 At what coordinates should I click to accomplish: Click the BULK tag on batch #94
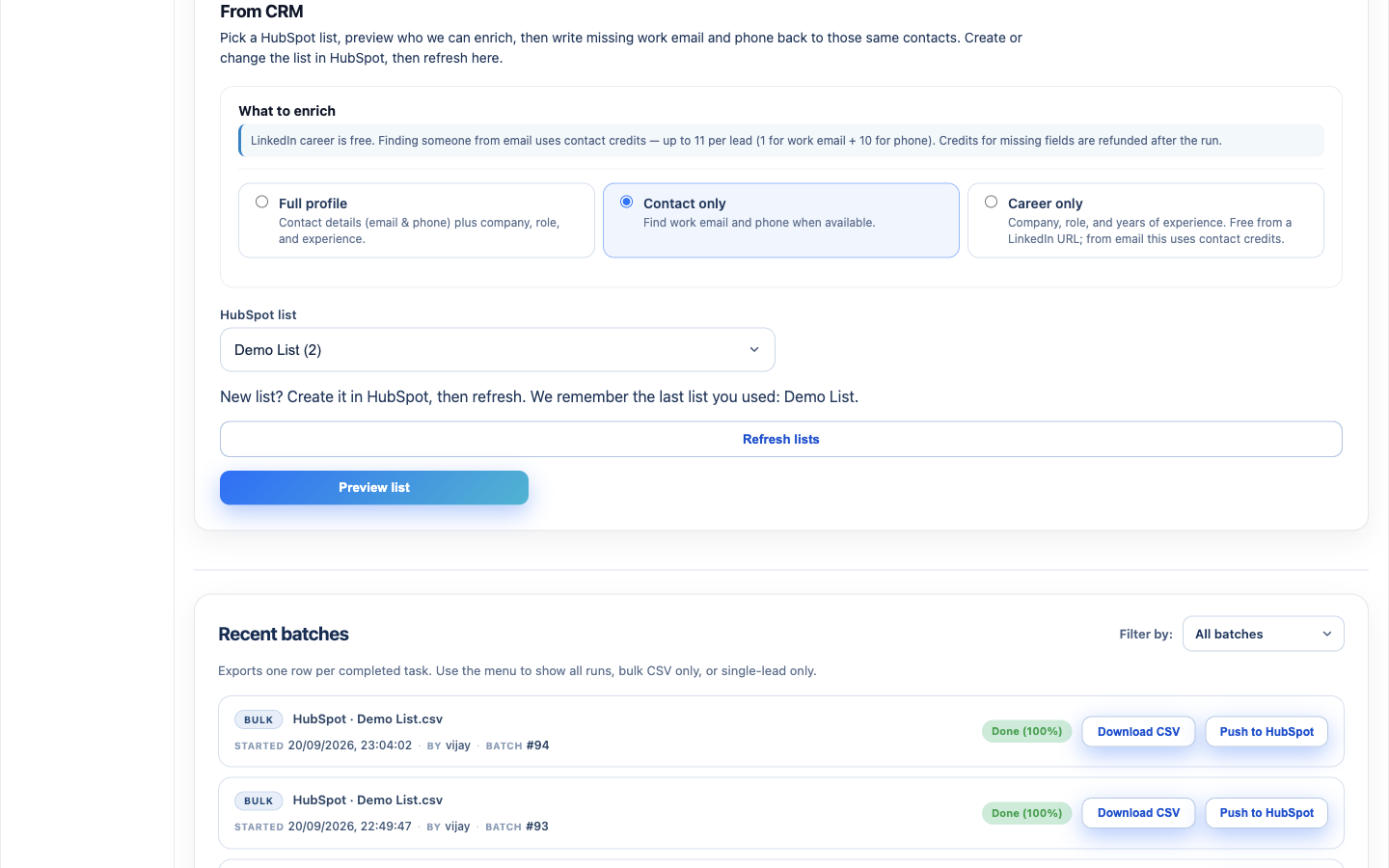click(x=259, y=720)
